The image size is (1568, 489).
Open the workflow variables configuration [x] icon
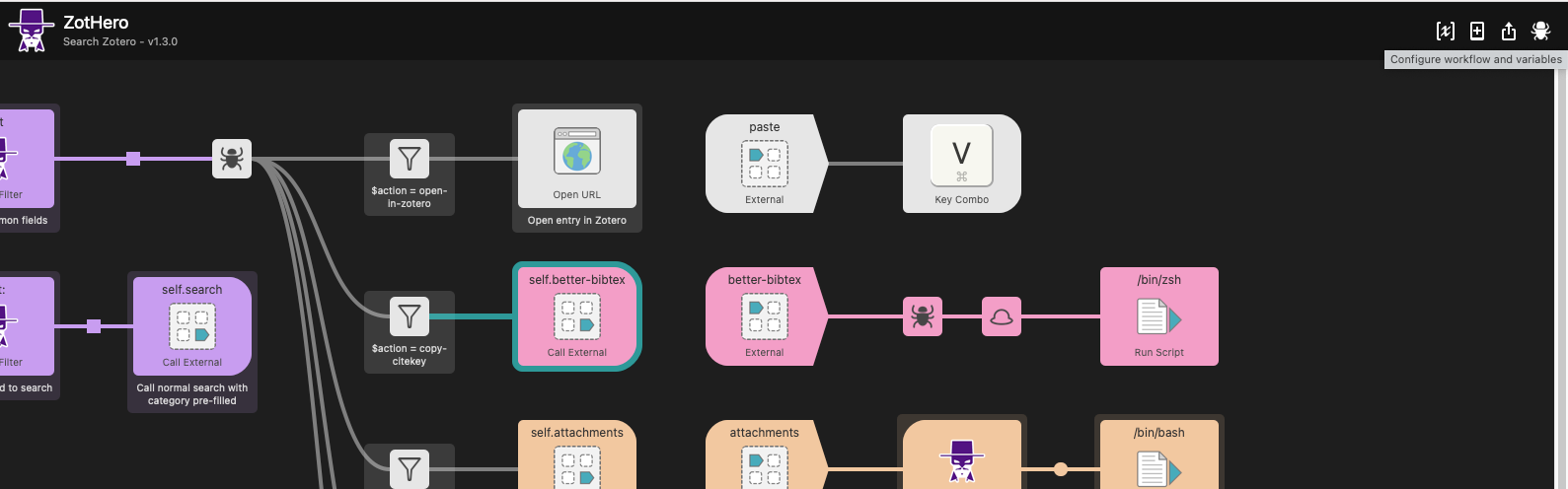(x=1445, y=31)
